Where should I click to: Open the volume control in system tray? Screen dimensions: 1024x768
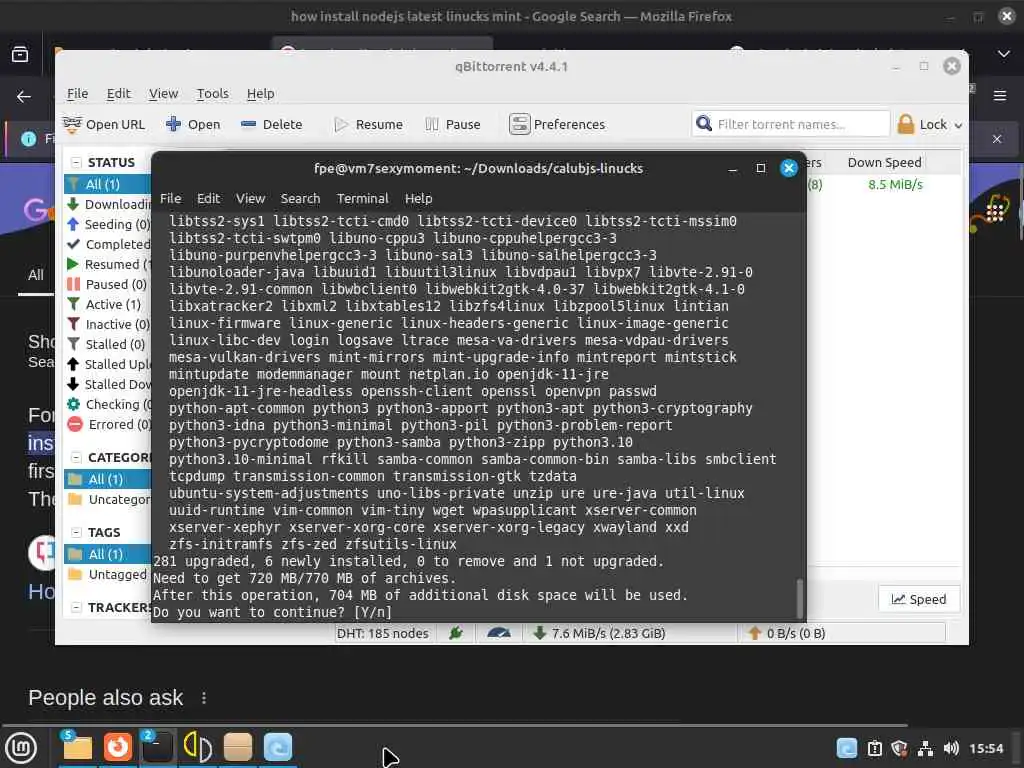coord(951,748)
